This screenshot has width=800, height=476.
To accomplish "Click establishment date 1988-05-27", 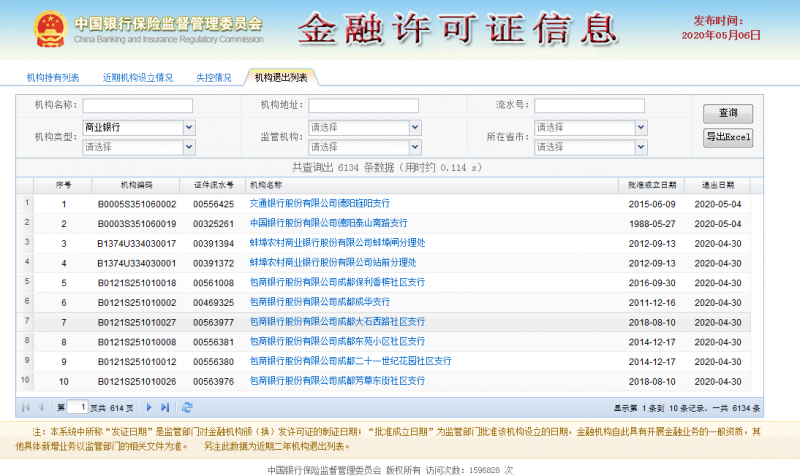I will pos(652,224).
